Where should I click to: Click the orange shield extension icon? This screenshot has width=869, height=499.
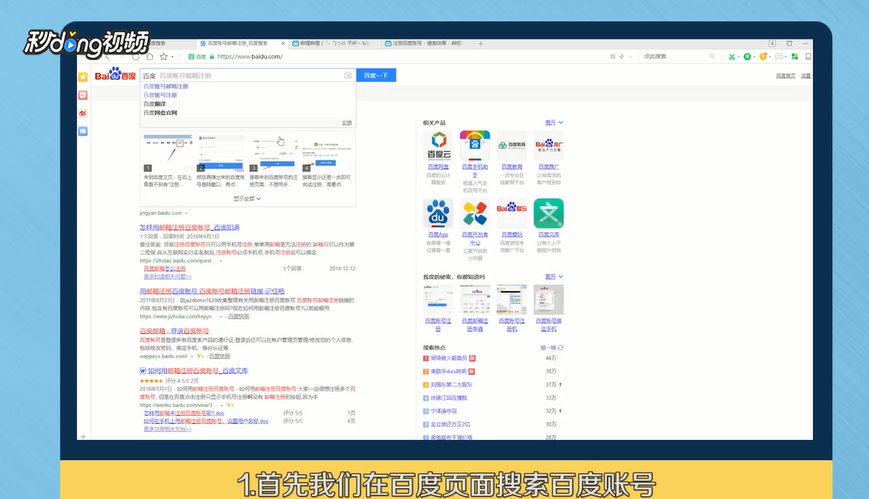pos(763,57)
